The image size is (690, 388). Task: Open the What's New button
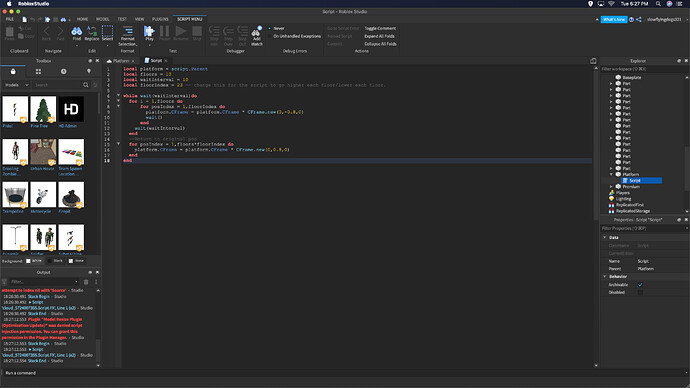click(614, 19)
